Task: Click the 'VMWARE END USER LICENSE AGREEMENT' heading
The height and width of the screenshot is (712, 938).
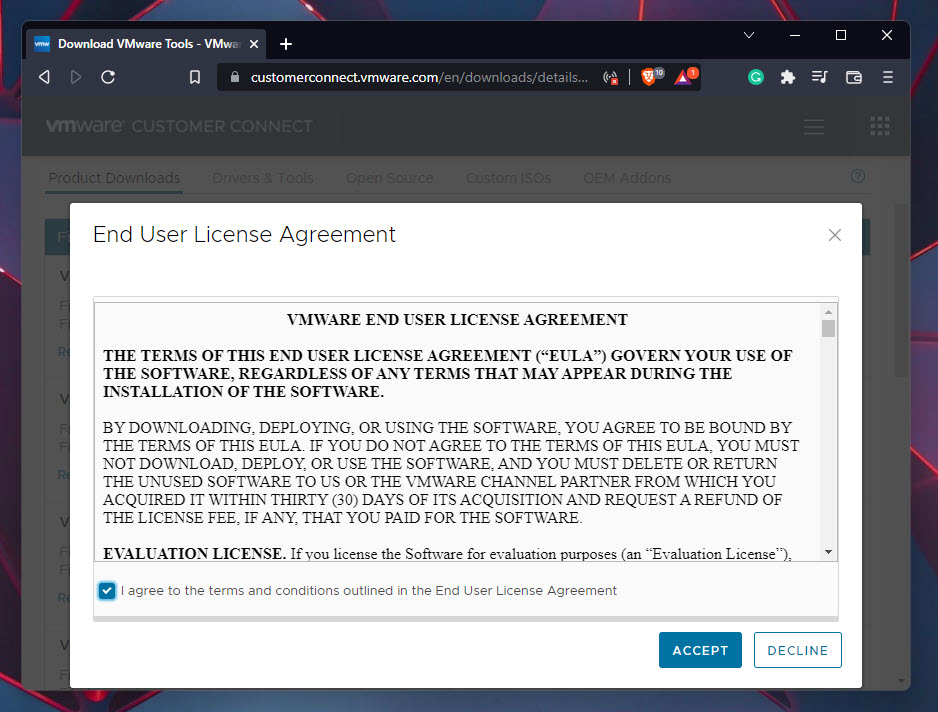Action: coord(457,320)
